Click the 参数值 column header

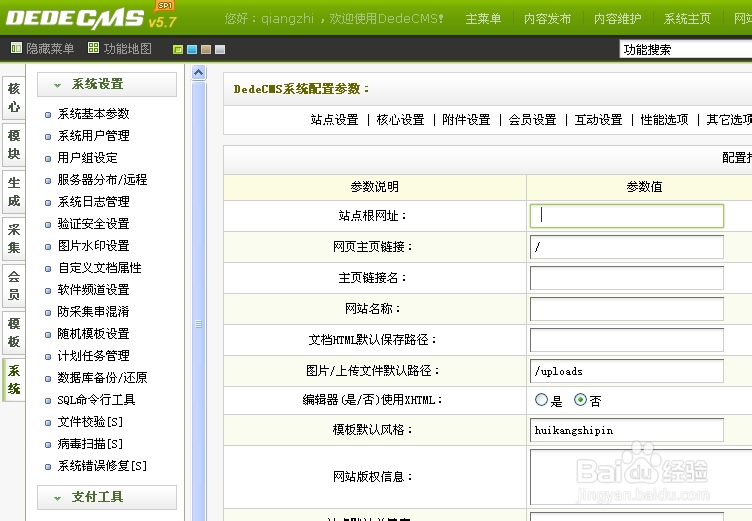[x=644, y=187]
